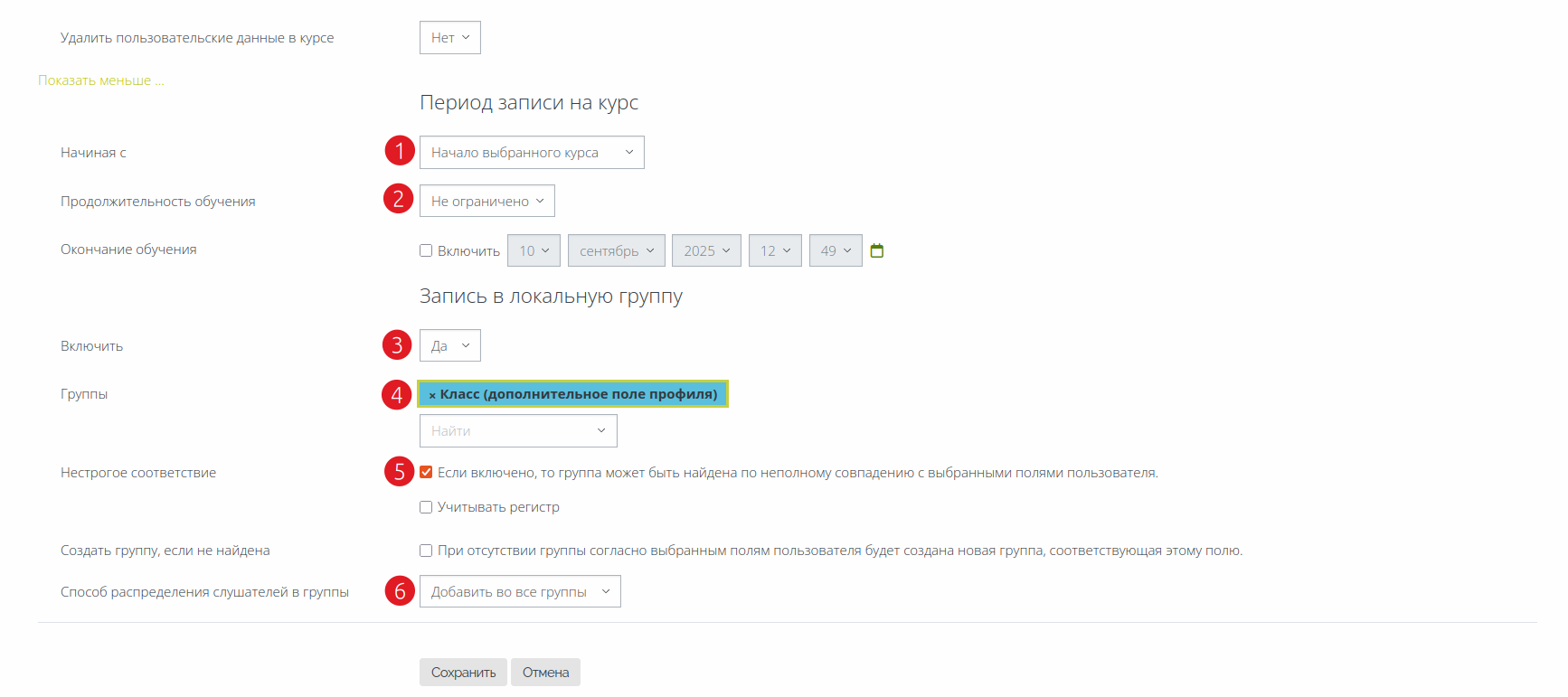Tick the 'Создать группу, если не найдена' checkbox

[426, 551]
